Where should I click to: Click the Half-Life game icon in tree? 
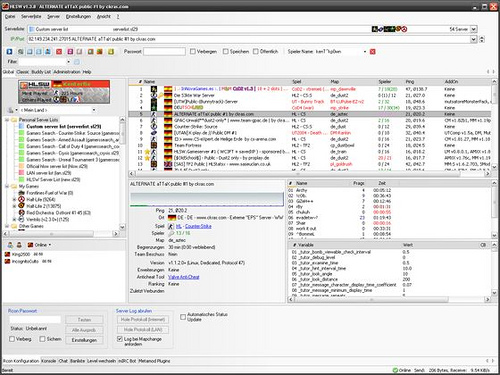click(x=21, y=199)
